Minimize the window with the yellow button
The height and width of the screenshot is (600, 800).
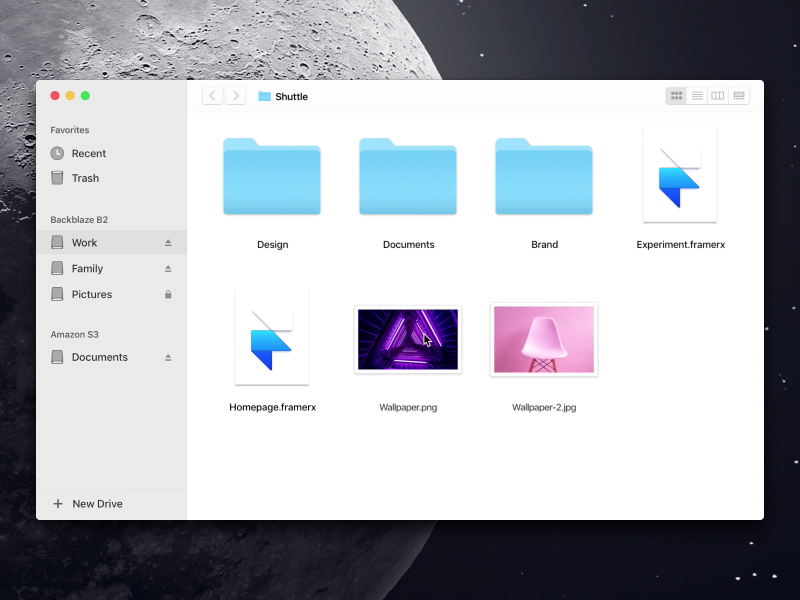70,95
